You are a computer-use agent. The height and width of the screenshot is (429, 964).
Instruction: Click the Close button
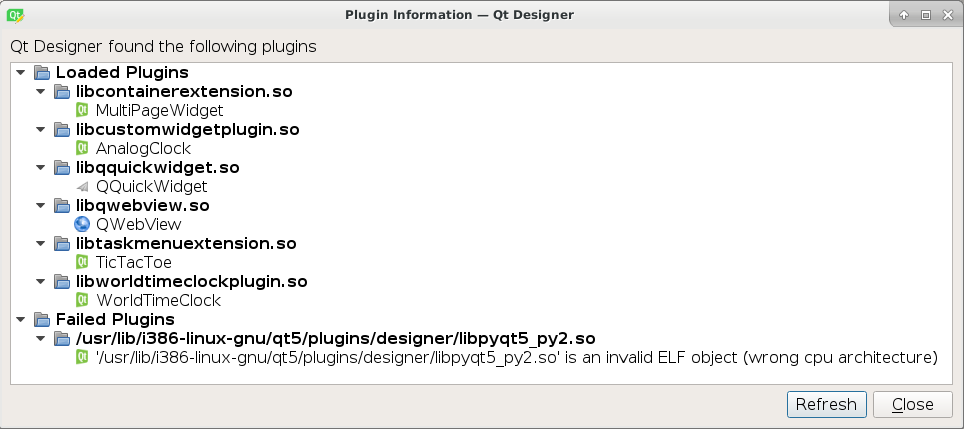912,404
